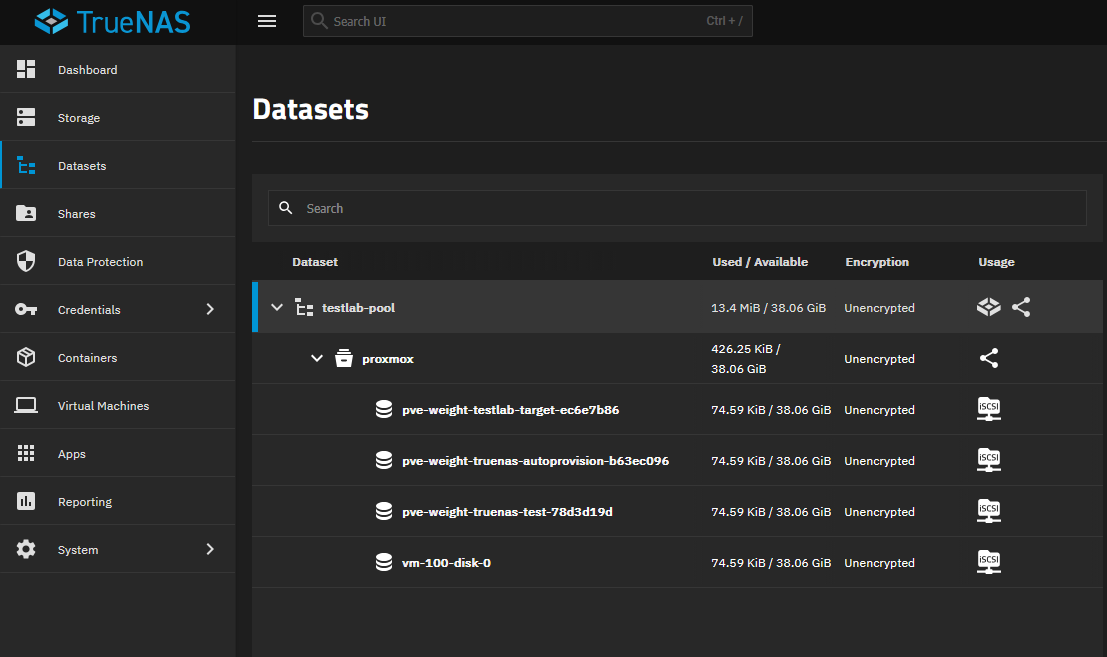Expand the System submenu arrow
This screenshot has height=657, width=1107.
(210, 549)
